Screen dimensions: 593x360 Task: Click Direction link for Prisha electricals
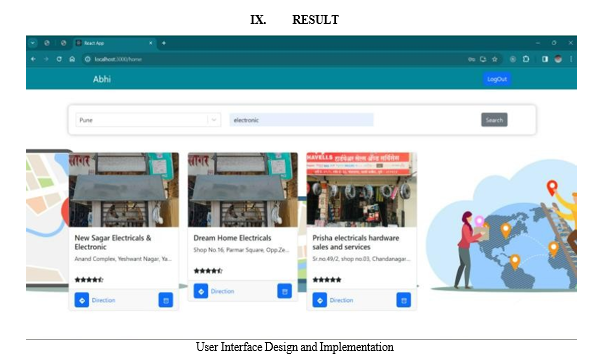341,300
